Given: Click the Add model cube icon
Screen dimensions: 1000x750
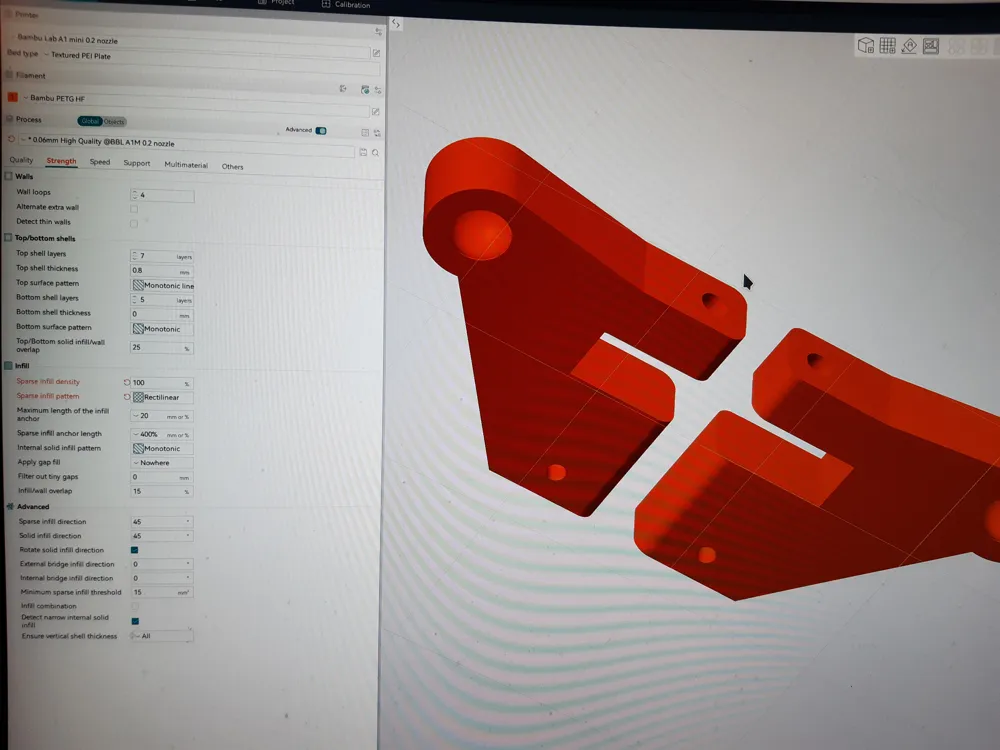Looking at the screenshot, I should point(865,45).
